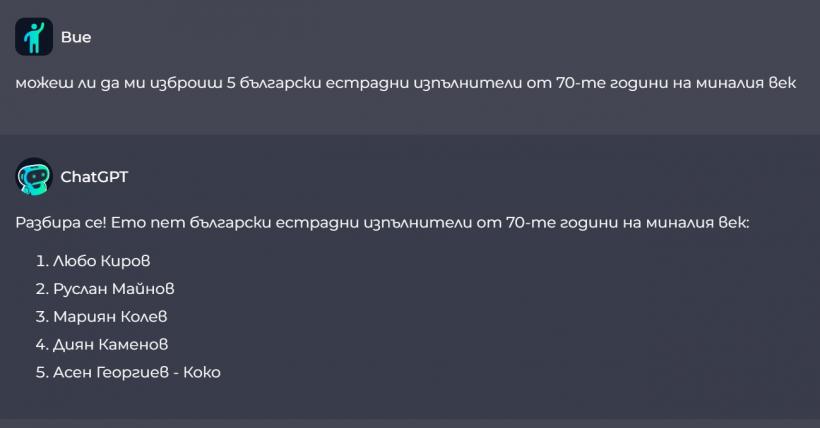Click the "Вие" sender name
The height and width of the screenshot is (428, 820).
tap(76, 37)
